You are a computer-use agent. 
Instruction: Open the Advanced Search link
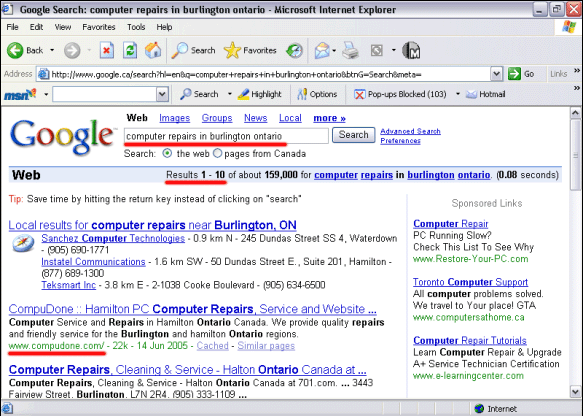point(410,131)
